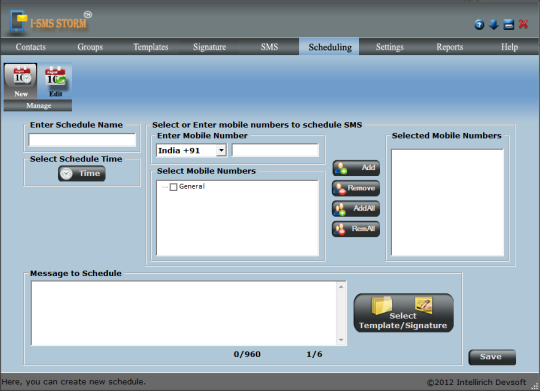Click the Time button to set schedule
Screen dimensions: 540x391
point(82,174)
